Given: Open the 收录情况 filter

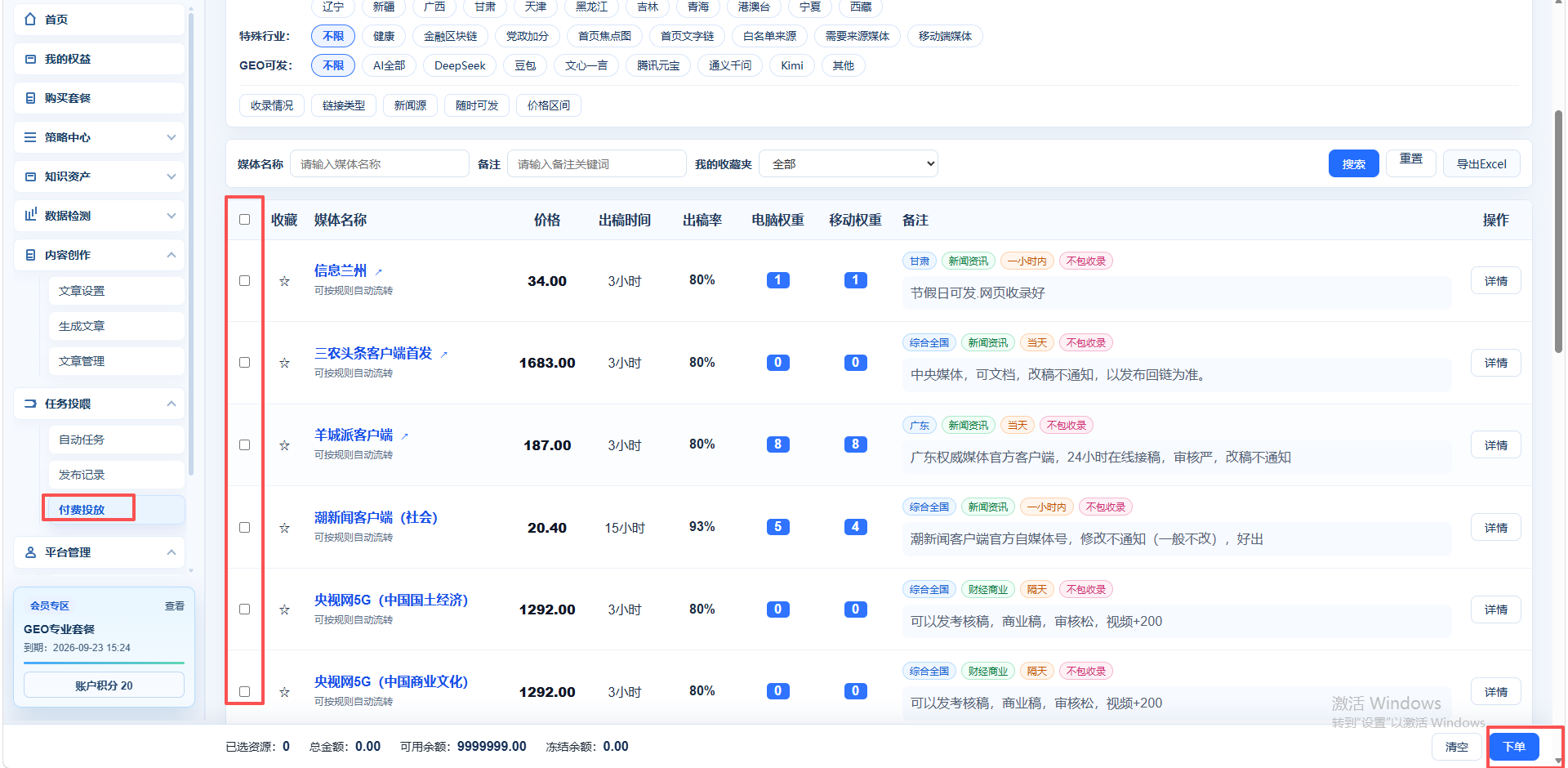Looking at the screenshot, I should [272, 105].
